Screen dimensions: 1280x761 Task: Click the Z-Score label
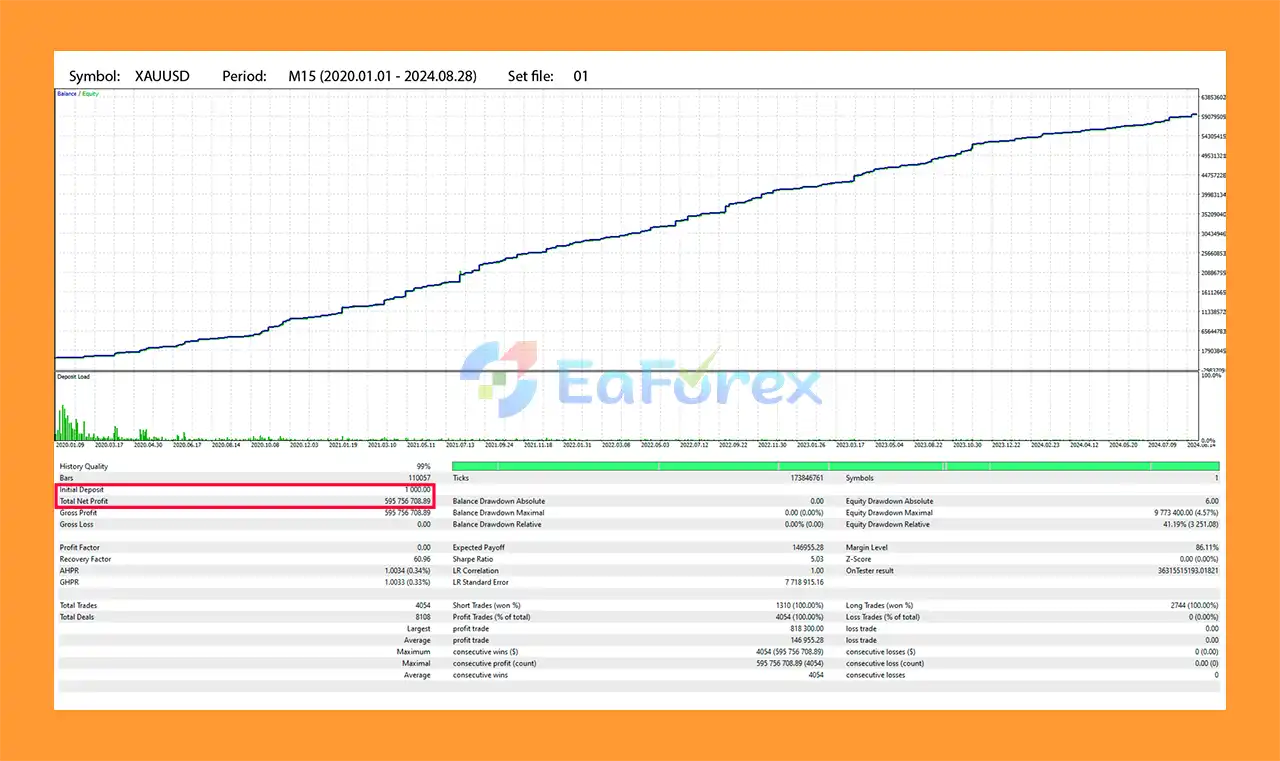[x=858, y=559]
